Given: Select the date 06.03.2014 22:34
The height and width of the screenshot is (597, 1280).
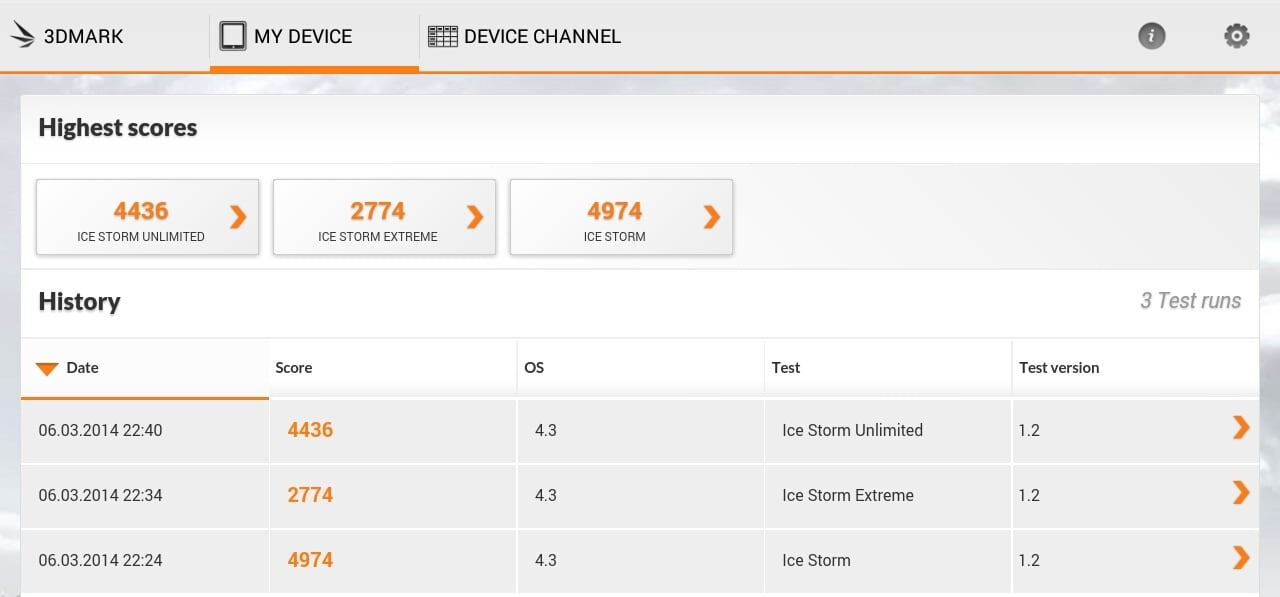Looking at the screenshot, I should coord(100,495).
